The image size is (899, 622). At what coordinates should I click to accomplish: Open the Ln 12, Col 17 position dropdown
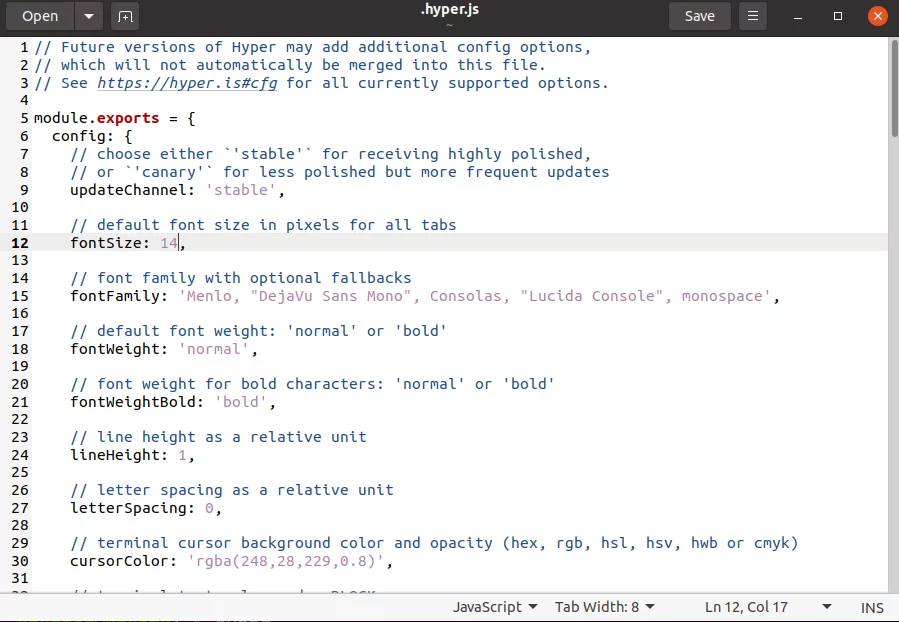pyautogui.click(x=768, y=607)
